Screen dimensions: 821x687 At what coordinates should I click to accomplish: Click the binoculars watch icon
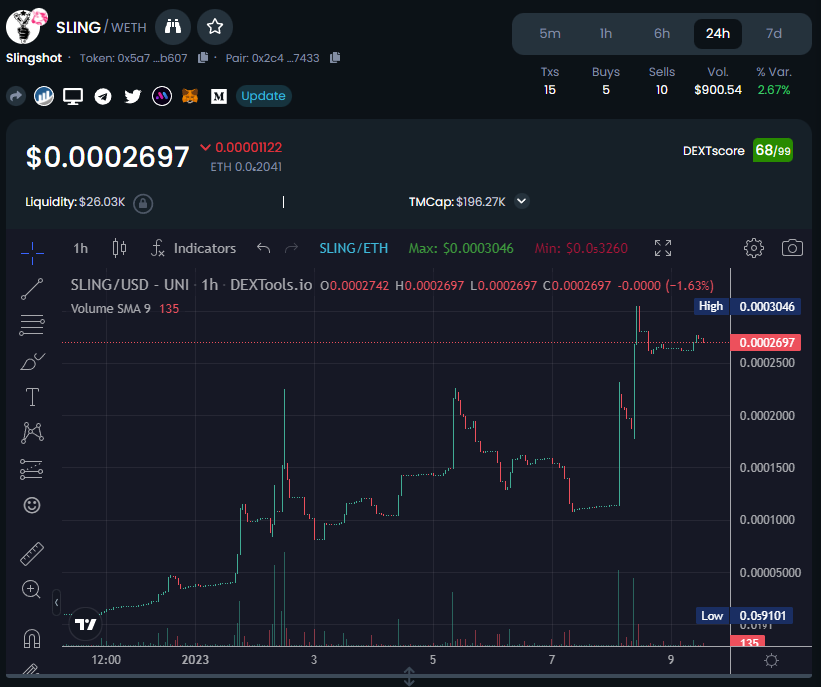click(173, 27)
